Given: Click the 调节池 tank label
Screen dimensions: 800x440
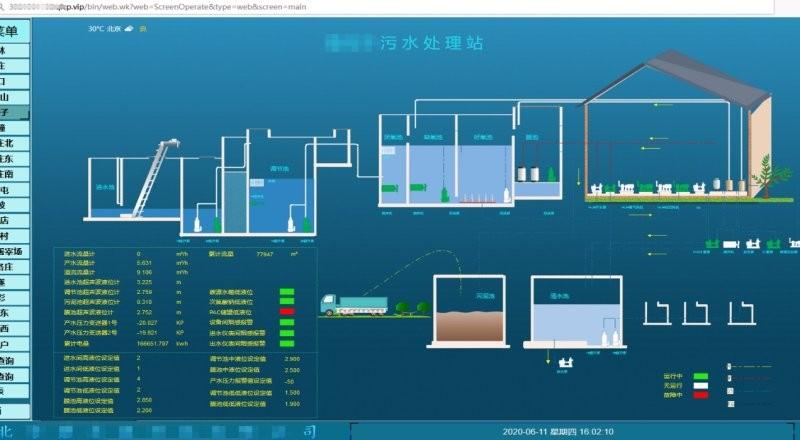Looking at the screenshot, I should click(x=279, y=169).
